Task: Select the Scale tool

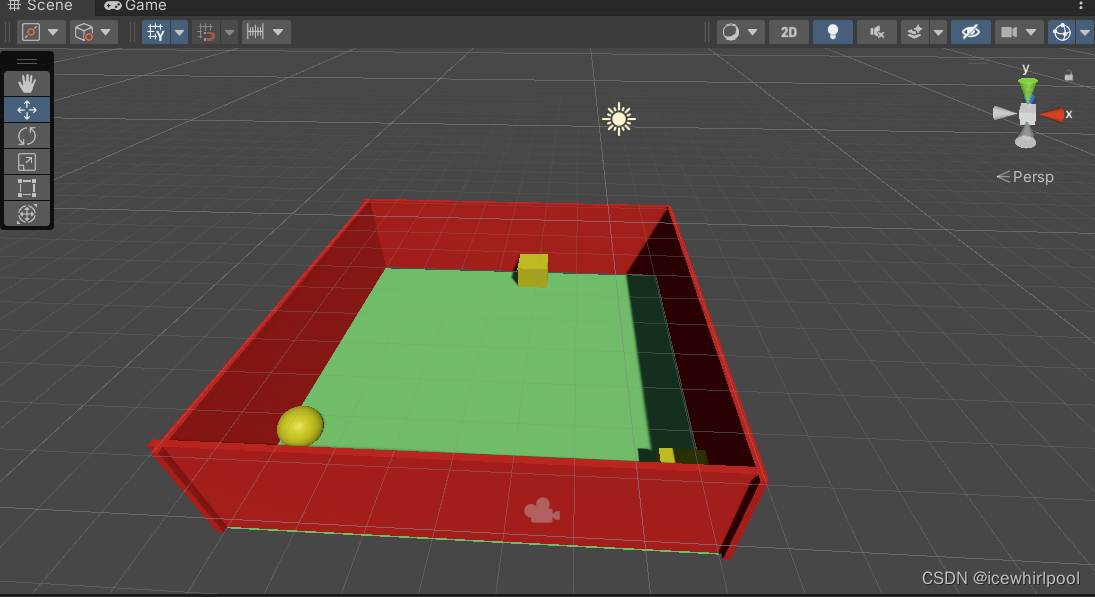Action: 27,162
